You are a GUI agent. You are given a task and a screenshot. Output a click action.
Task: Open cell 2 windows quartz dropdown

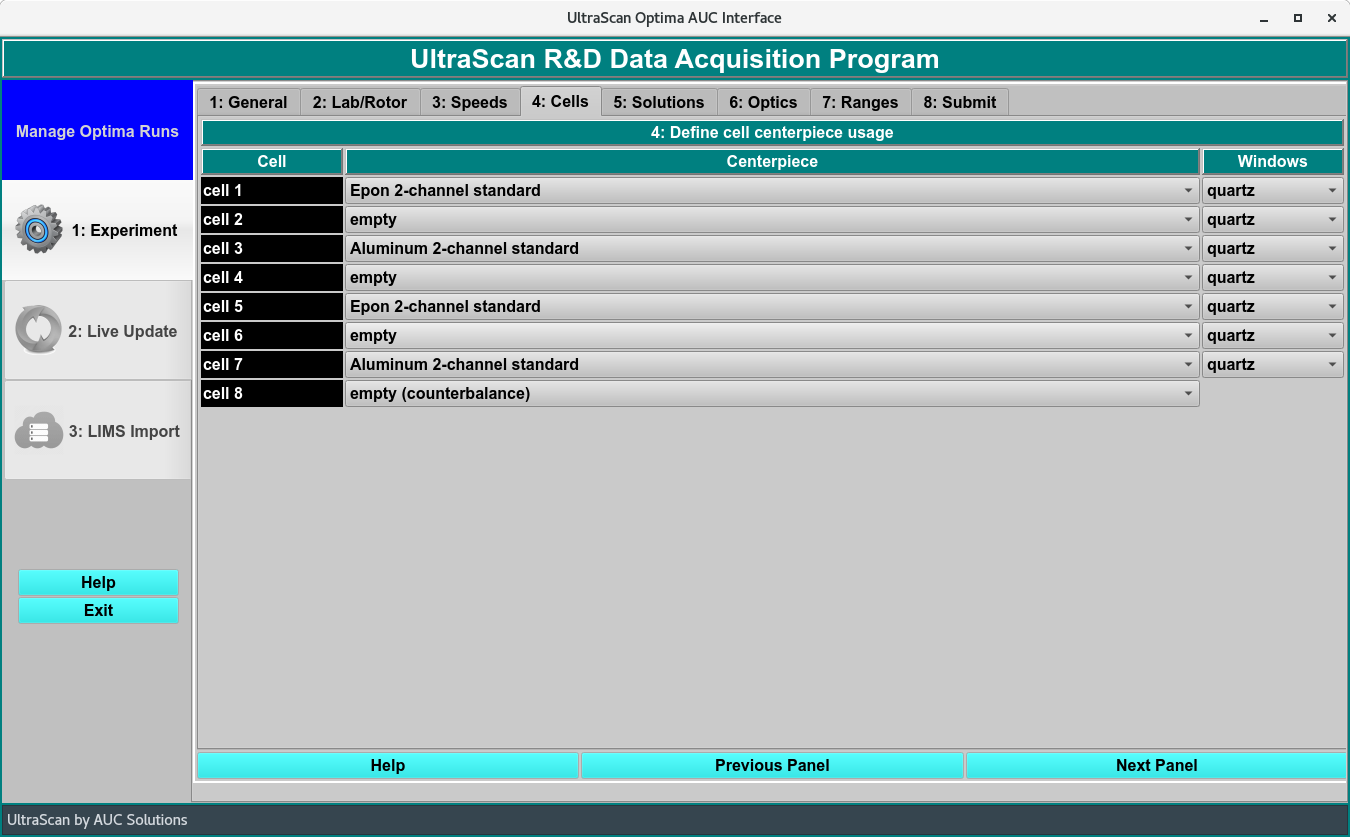(1271, 220)
